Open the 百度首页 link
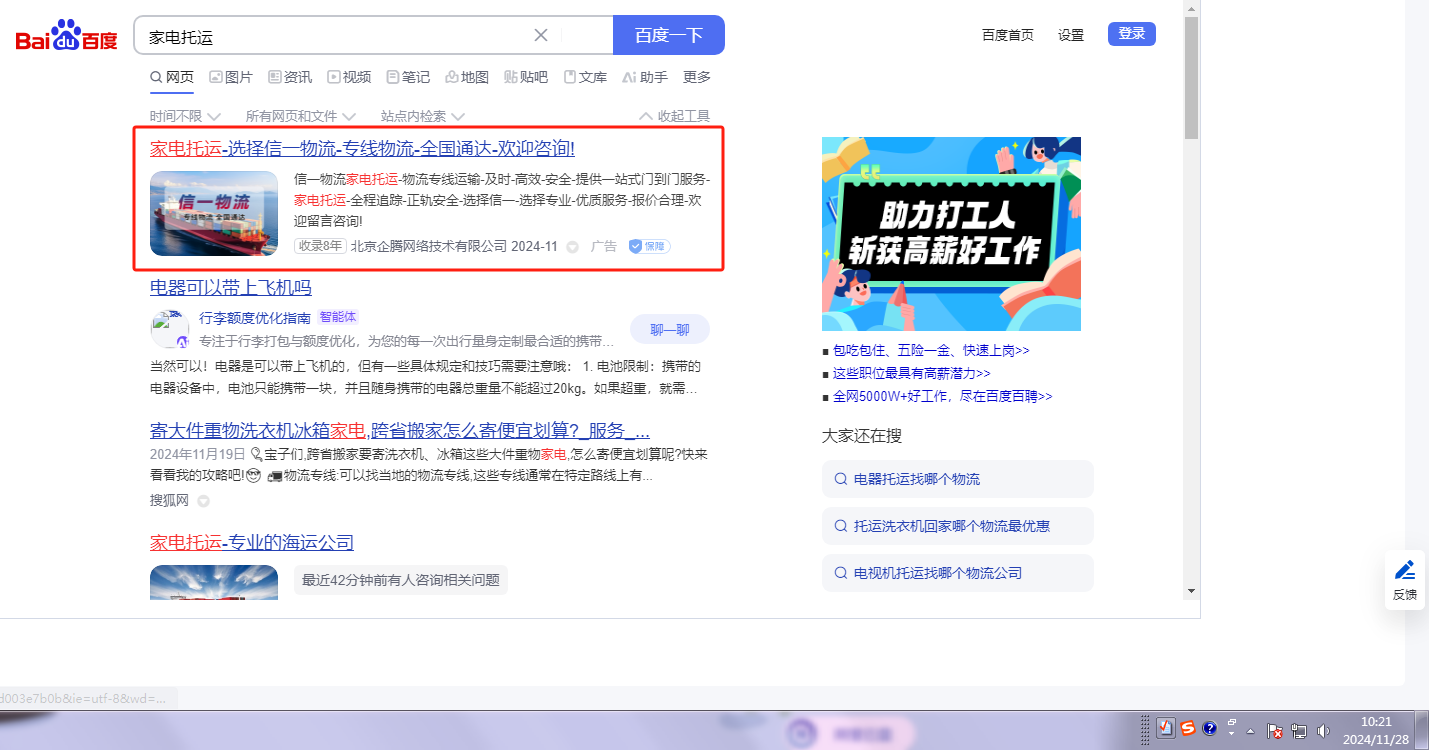Image resolution: width=1429 pixels, height=750 pixels. coord(1008,35)
